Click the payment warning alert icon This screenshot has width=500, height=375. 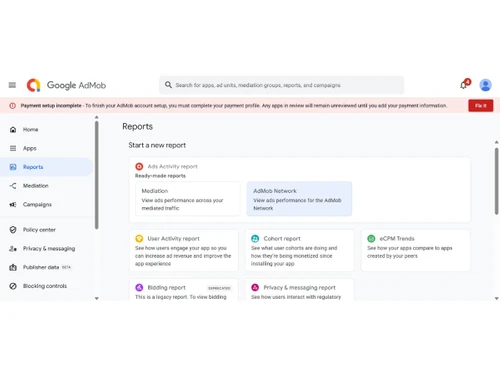click(x=12, y=106)
